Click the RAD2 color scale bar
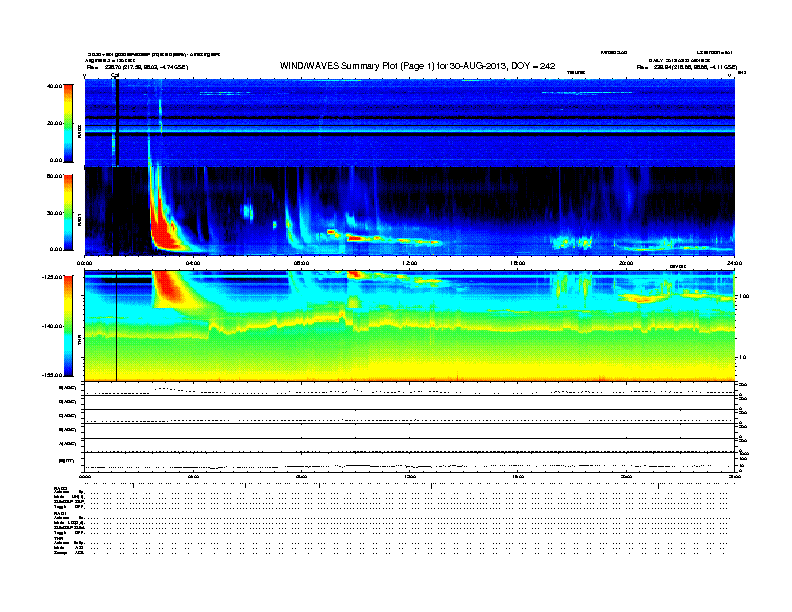The image size is (792, 612). (x=68, y=123)
